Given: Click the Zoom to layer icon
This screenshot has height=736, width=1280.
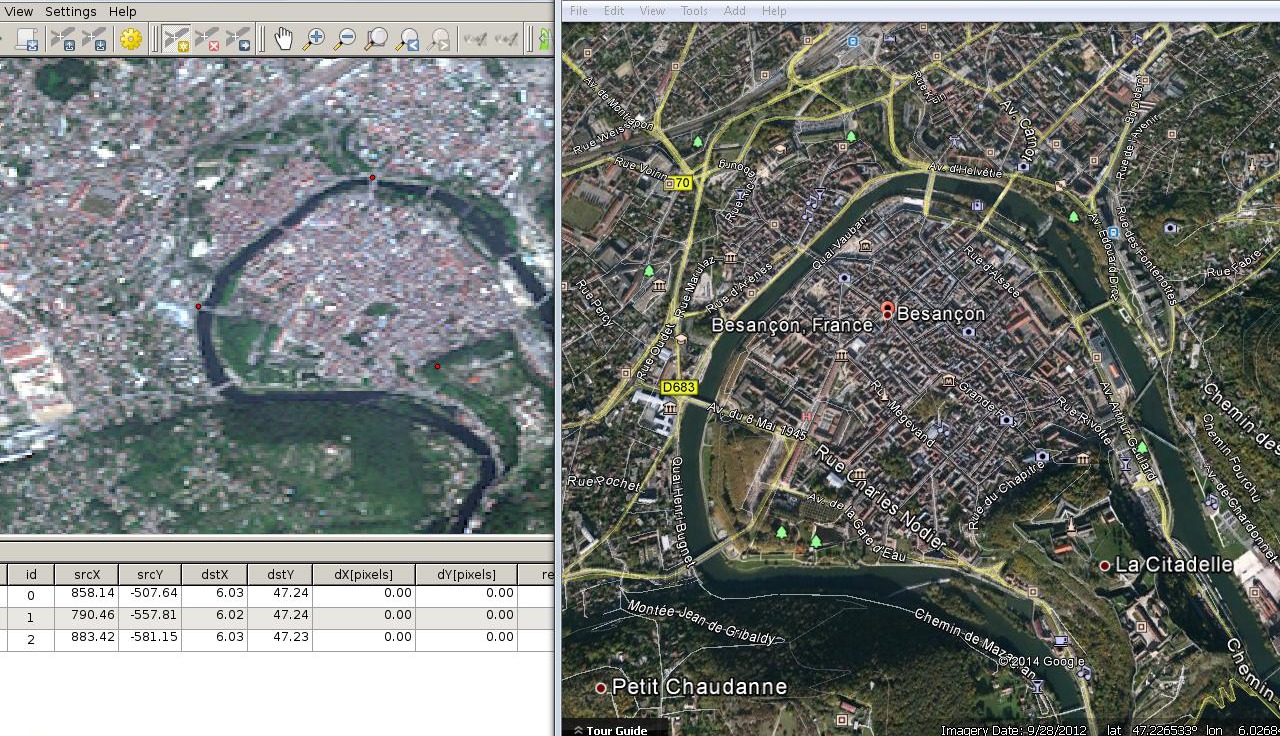Looking at the screenshot, I should point(376,40).
